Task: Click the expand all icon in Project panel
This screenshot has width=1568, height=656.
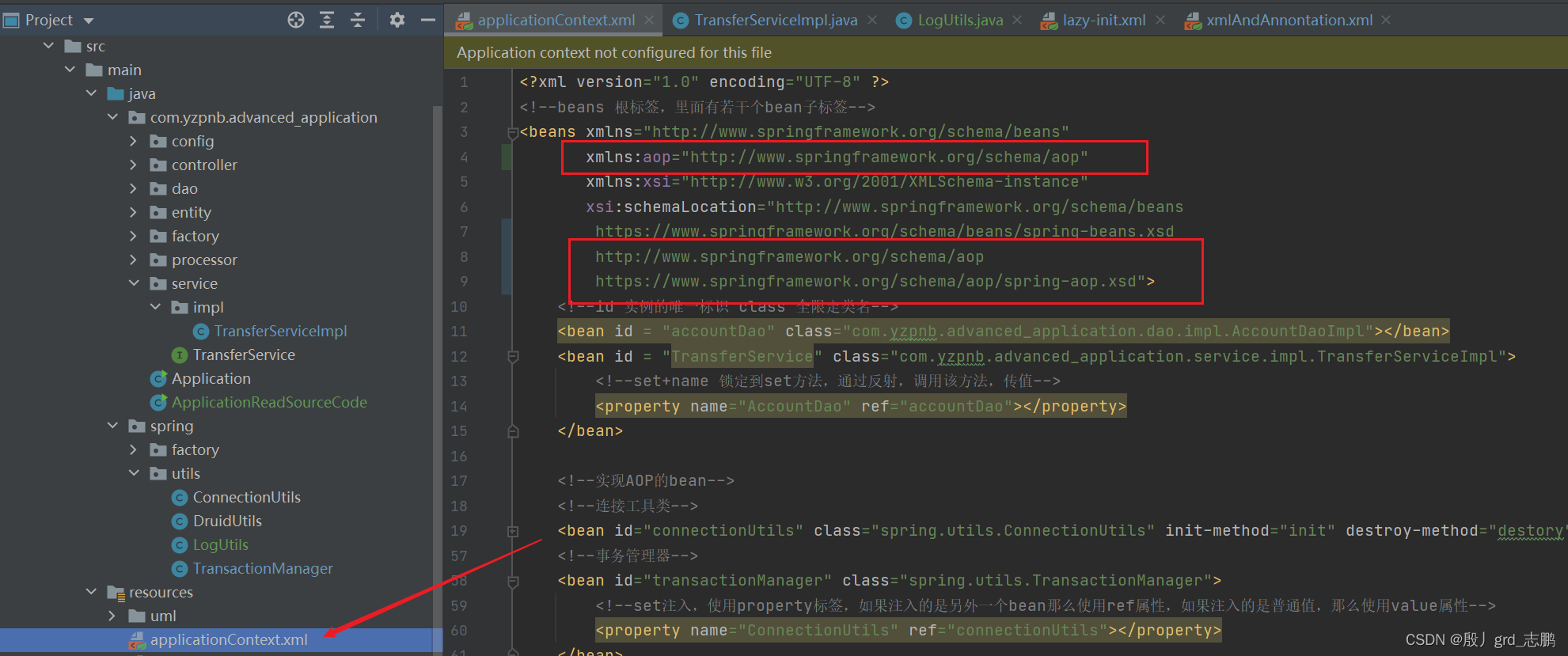Action: (327, 20)
